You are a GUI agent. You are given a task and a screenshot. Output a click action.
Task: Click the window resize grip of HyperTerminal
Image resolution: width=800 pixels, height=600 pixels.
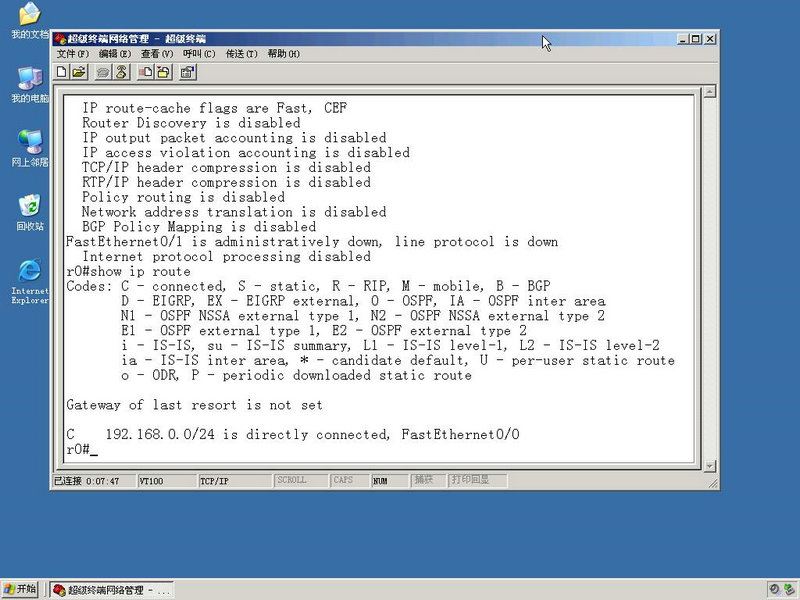713,483
